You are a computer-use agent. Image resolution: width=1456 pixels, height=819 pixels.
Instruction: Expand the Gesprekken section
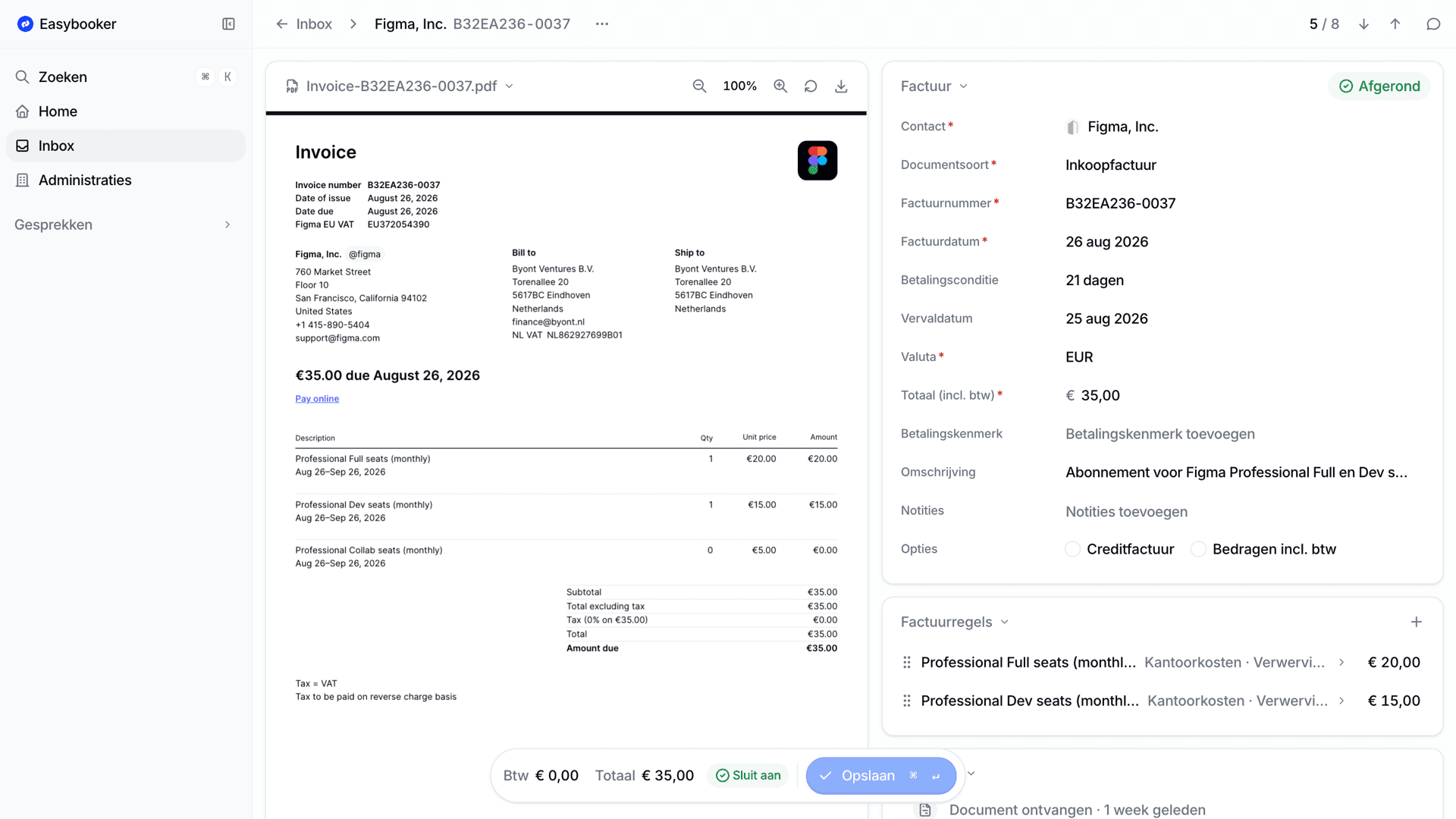tap(227, 224)
